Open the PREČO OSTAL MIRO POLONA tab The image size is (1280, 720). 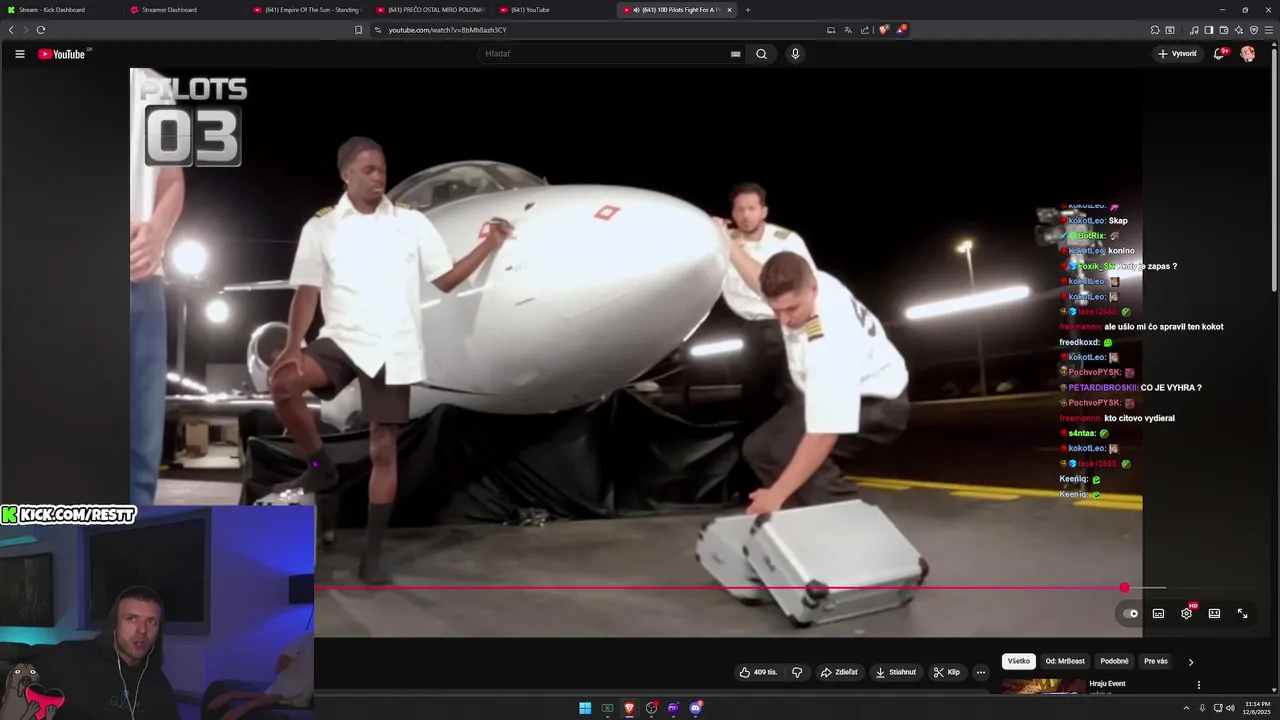tap(430, 10)
